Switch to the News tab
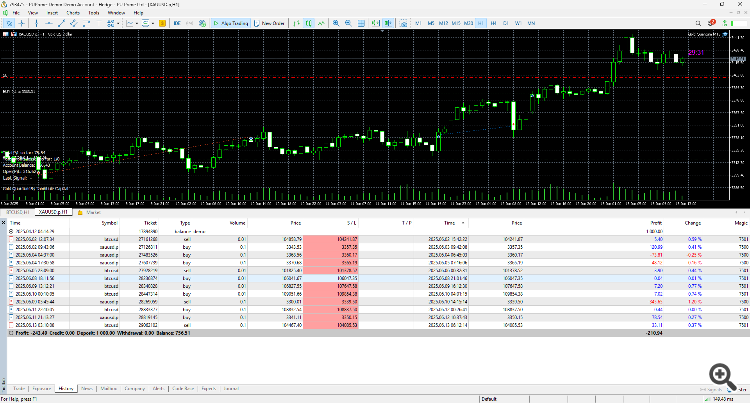Image resolution: width=750 pixels, height=403 pixels. 87,389
